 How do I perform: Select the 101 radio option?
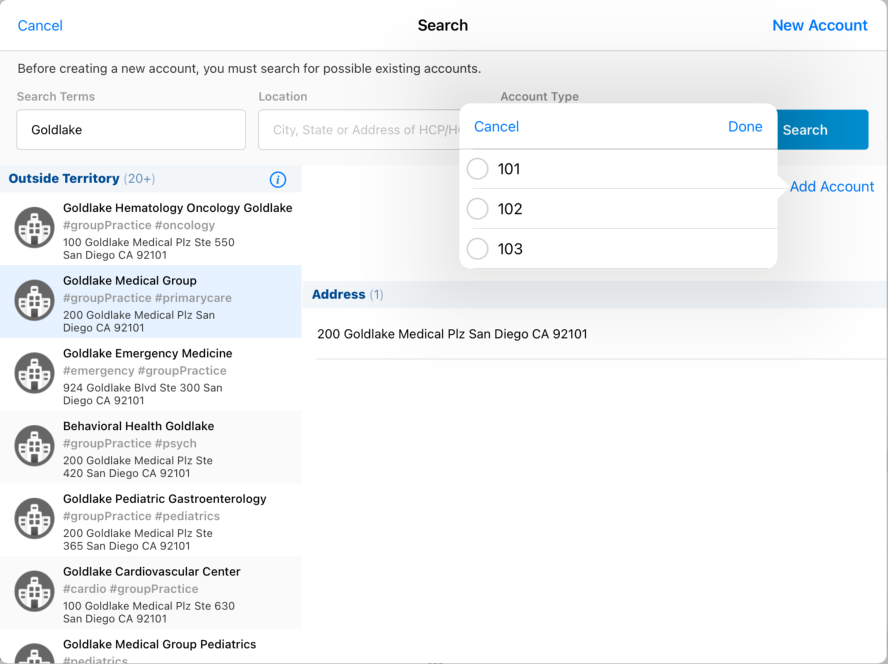click(478, 169)
